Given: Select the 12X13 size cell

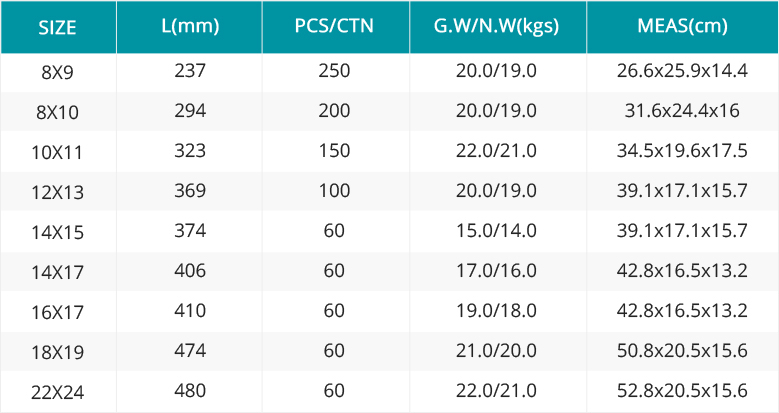Looking at the screenshot, I should click(x=58, y=192).
